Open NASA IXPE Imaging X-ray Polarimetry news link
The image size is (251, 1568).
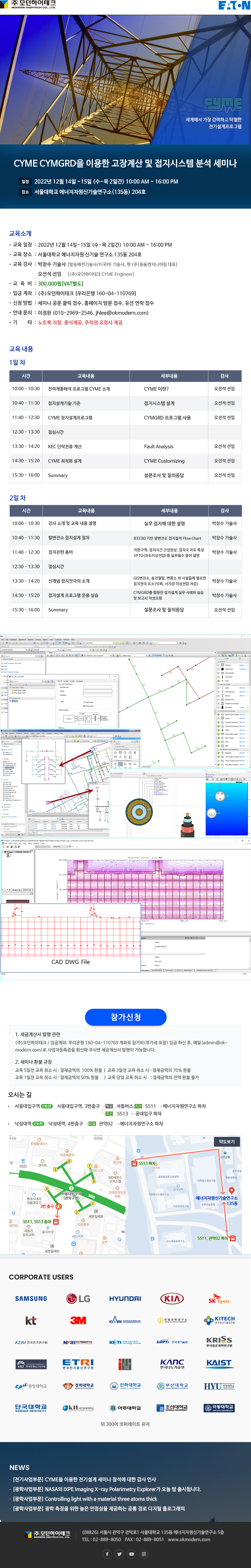coord(107,1489)
